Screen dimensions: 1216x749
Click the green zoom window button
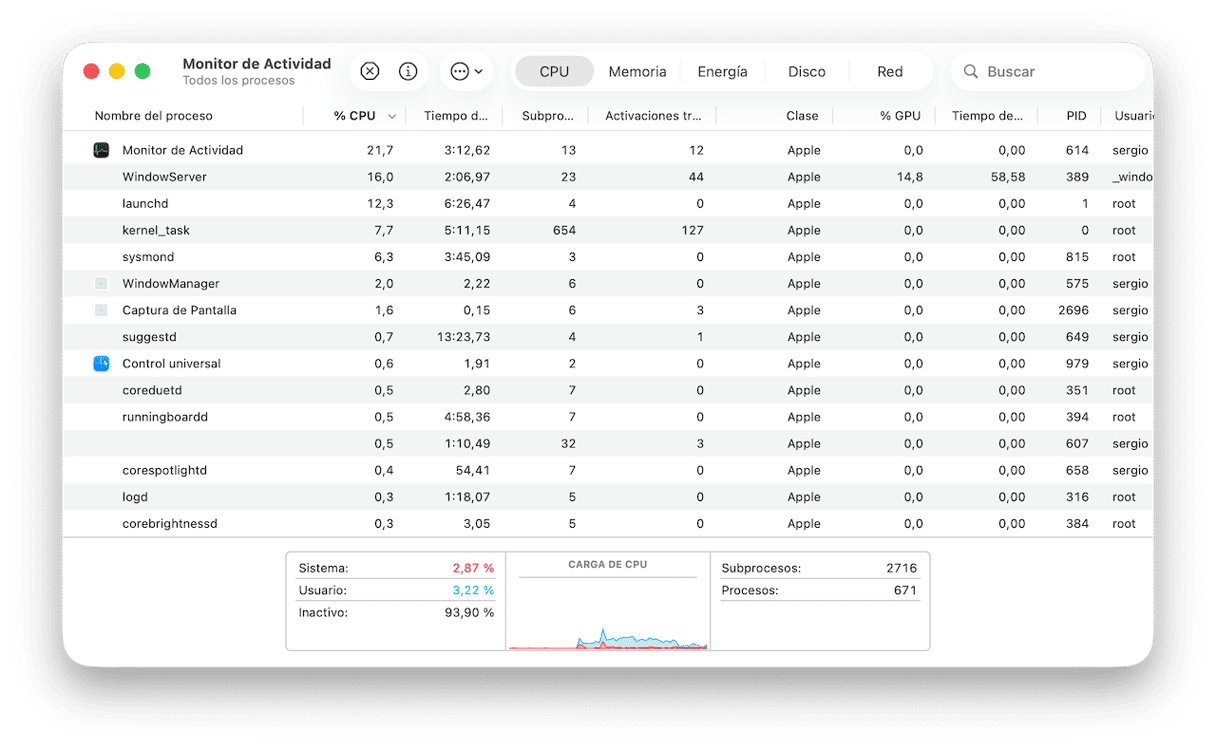coord(142,71)
